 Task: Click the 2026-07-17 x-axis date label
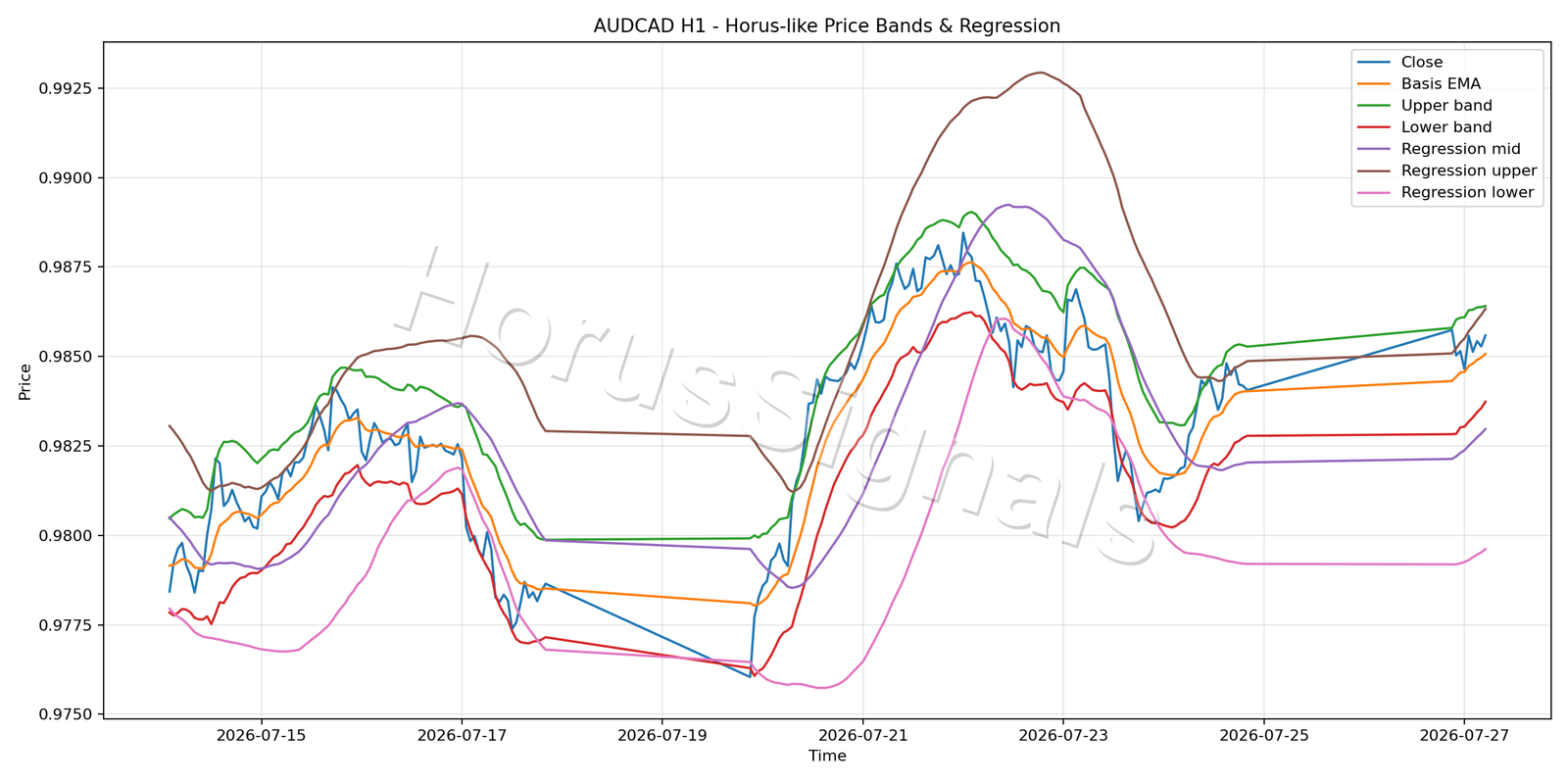pos(462,735)
